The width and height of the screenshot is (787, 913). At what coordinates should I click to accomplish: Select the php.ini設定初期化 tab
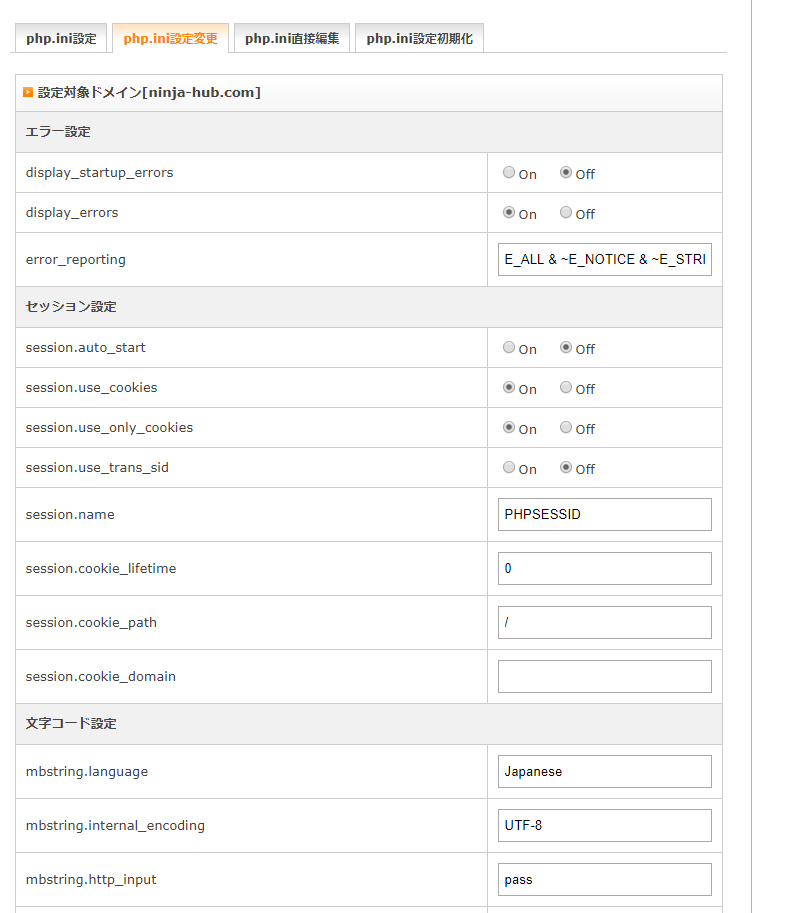coord(419,39)
